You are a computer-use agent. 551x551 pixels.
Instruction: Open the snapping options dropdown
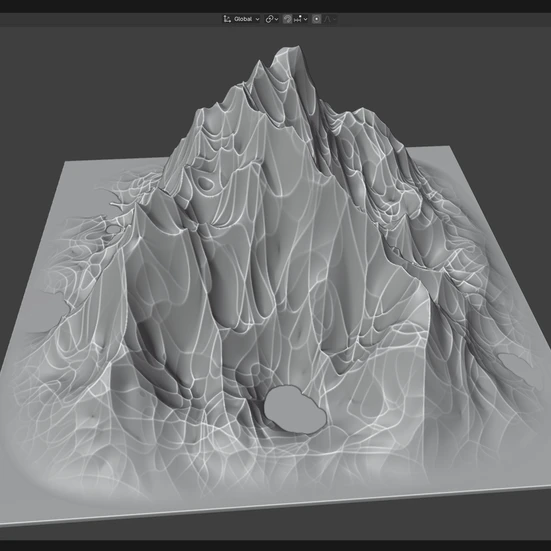point(301,19)
